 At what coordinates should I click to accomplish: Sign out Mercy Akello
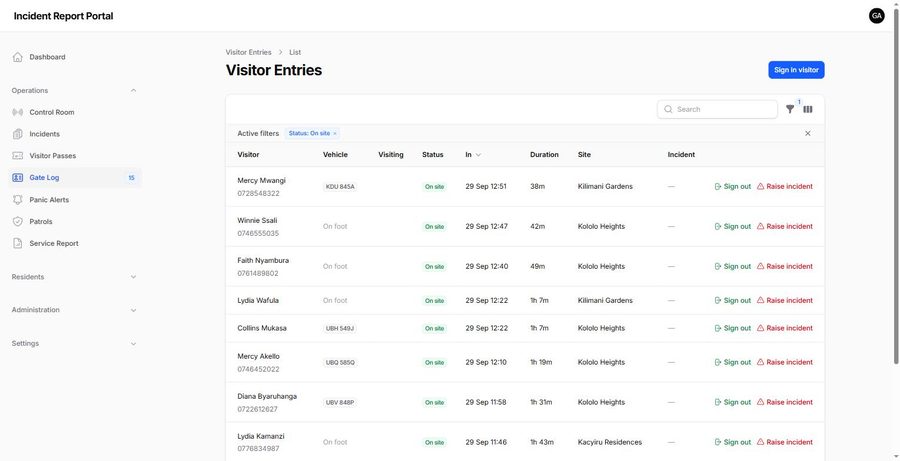732,362
